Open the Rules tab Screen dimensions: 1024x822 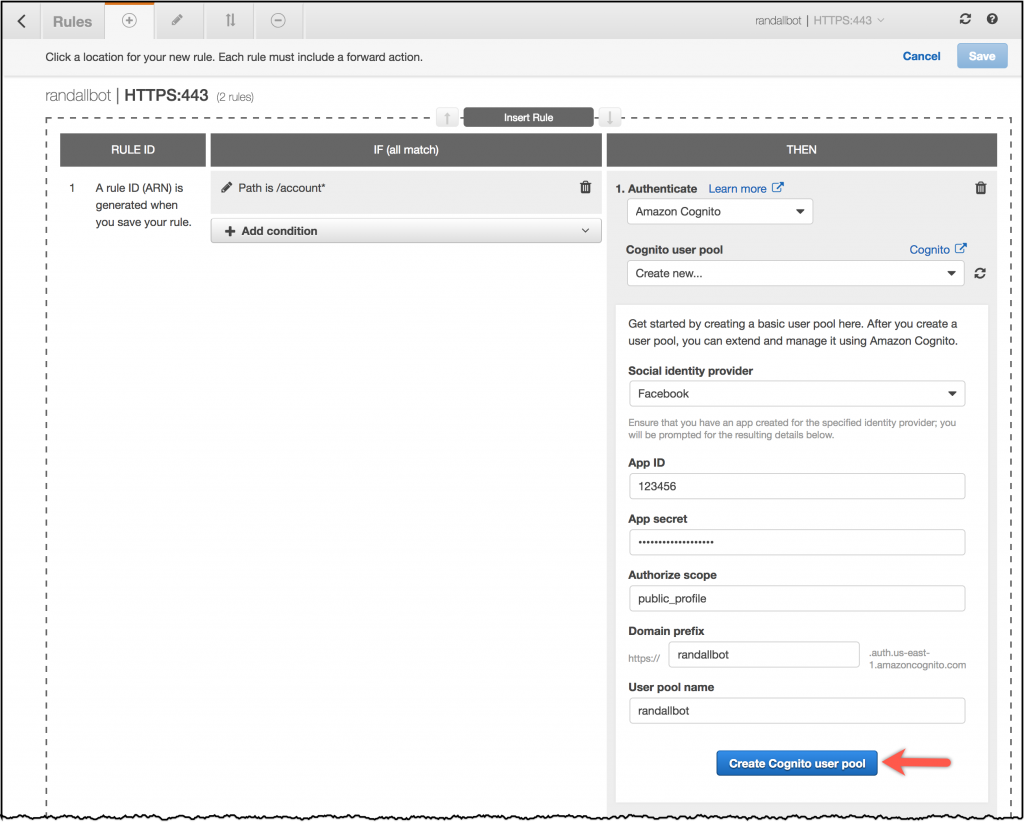pyautogui.click(x=72, y=22)
